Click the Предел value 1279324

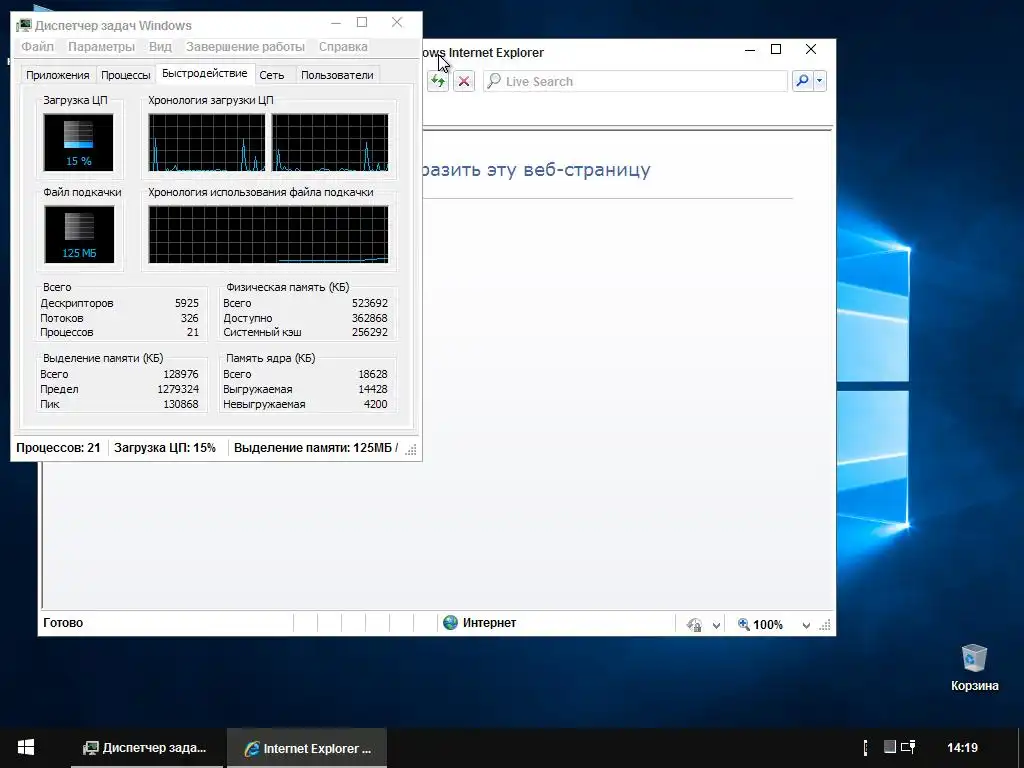point(178,389)
